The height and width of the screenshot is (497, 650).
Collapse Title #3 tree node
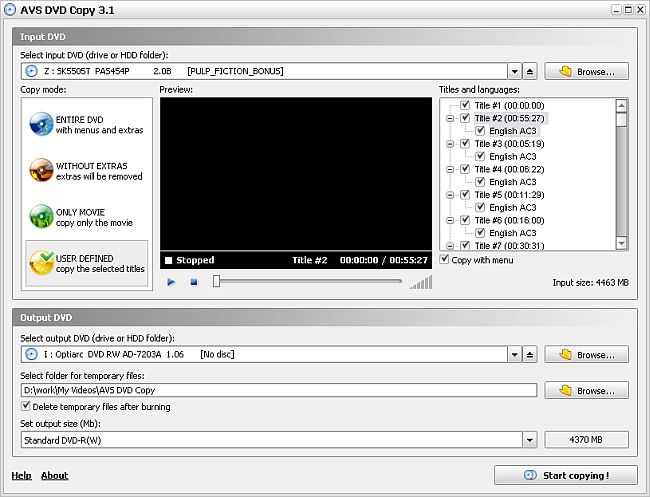click(x=450, y=144)
